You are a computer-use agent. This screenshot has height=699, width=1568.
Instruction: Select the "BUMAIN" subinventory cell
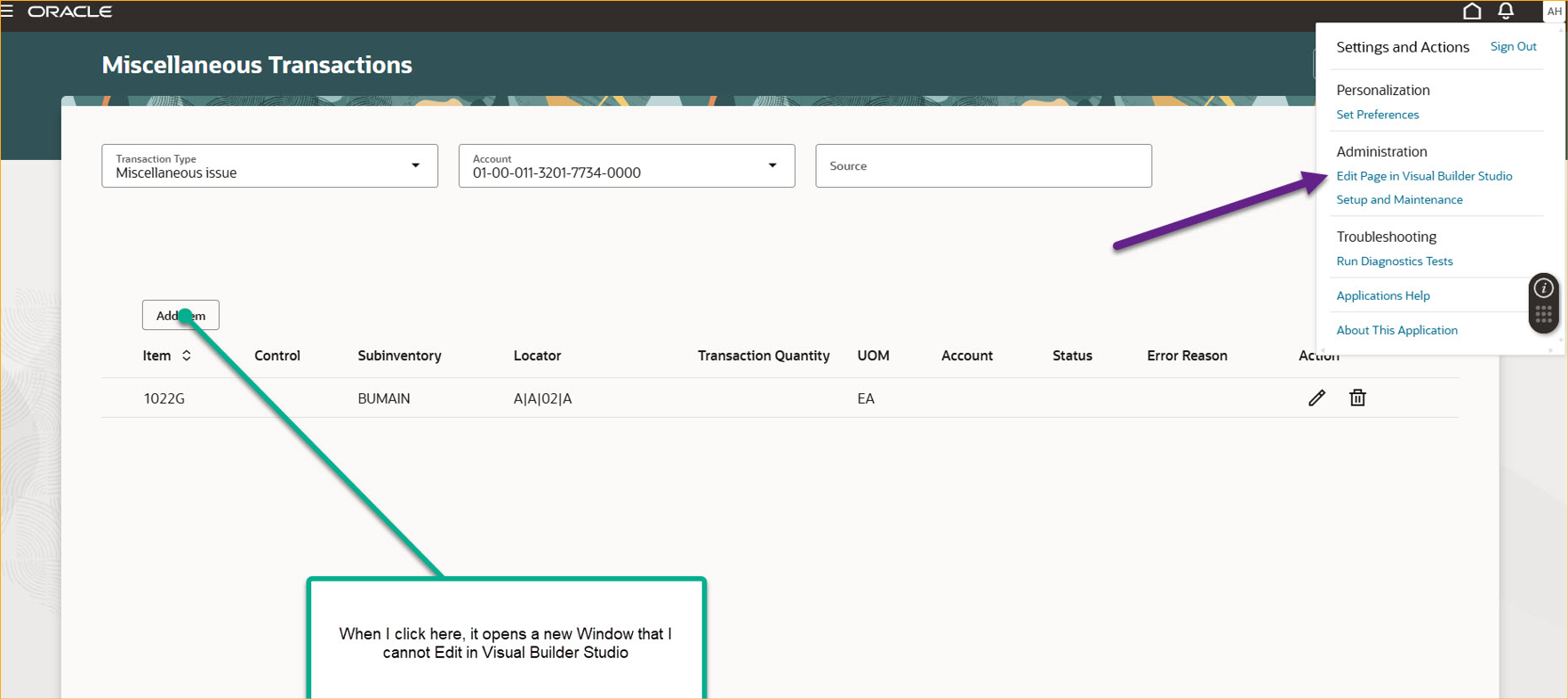point(384,398)
